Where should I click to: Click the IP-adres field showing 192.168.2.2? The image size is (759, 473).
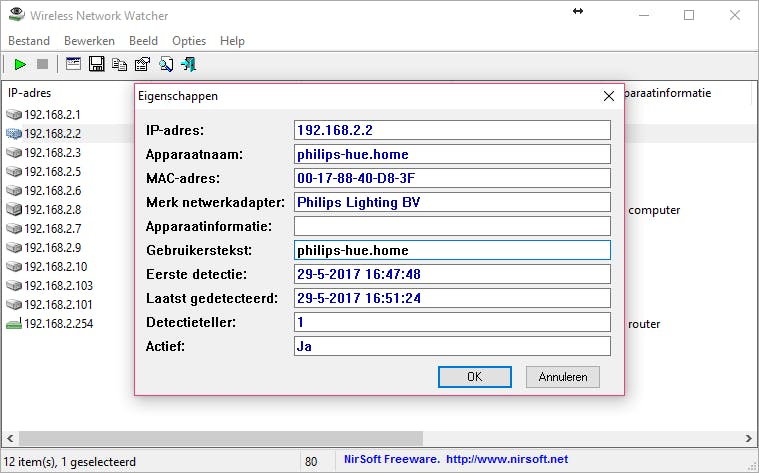pyautogui.click(x=452, y=130)
